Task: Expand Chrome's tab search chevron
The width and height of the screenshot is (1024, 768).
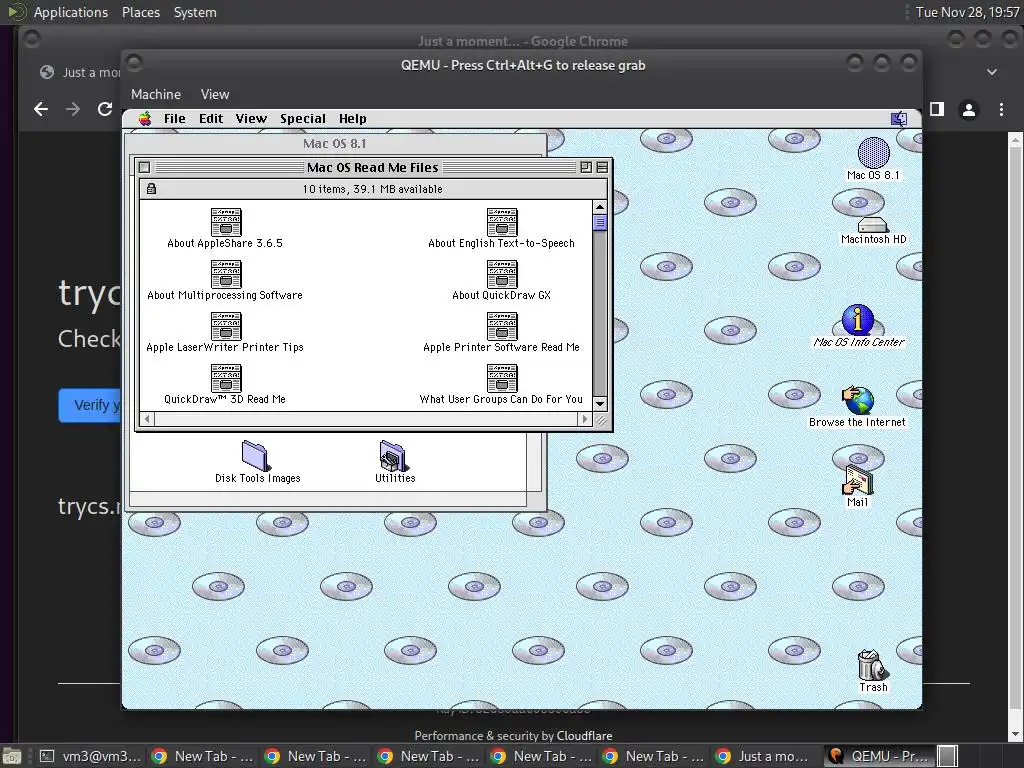Action: tap(991, 72)
